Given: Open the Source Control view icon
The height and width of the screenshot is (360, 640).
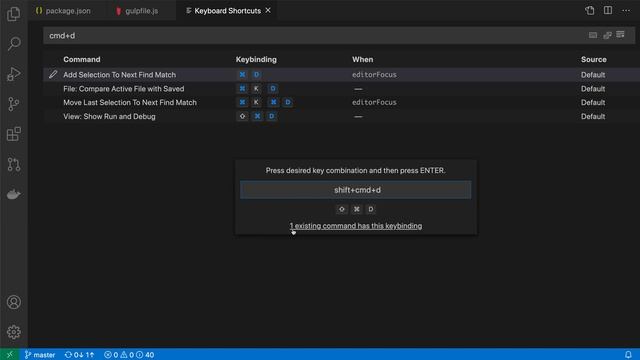Looking at the screenshot, I should pyautogui.click(x=13, y=104).
